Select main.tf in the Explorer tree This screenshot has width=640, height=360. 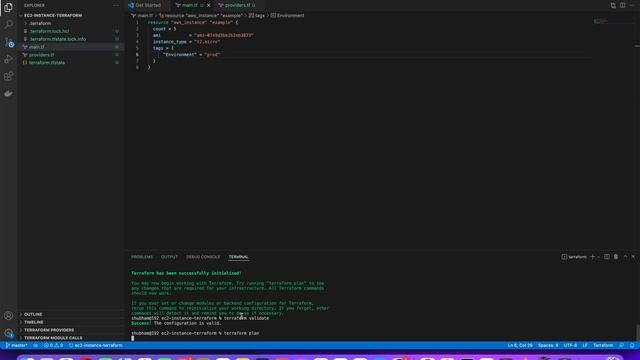[x=71, y=47]
